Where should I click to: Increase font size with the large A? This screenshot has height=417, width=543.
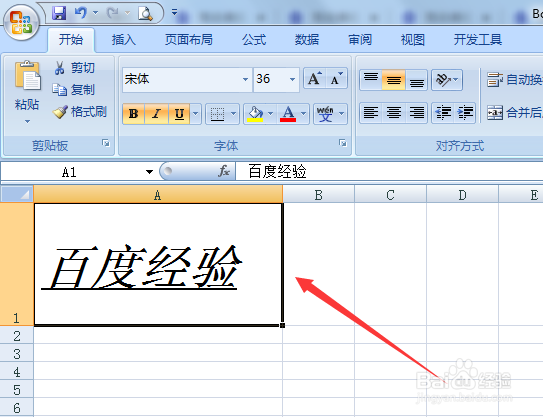click(x=314, y=78)
